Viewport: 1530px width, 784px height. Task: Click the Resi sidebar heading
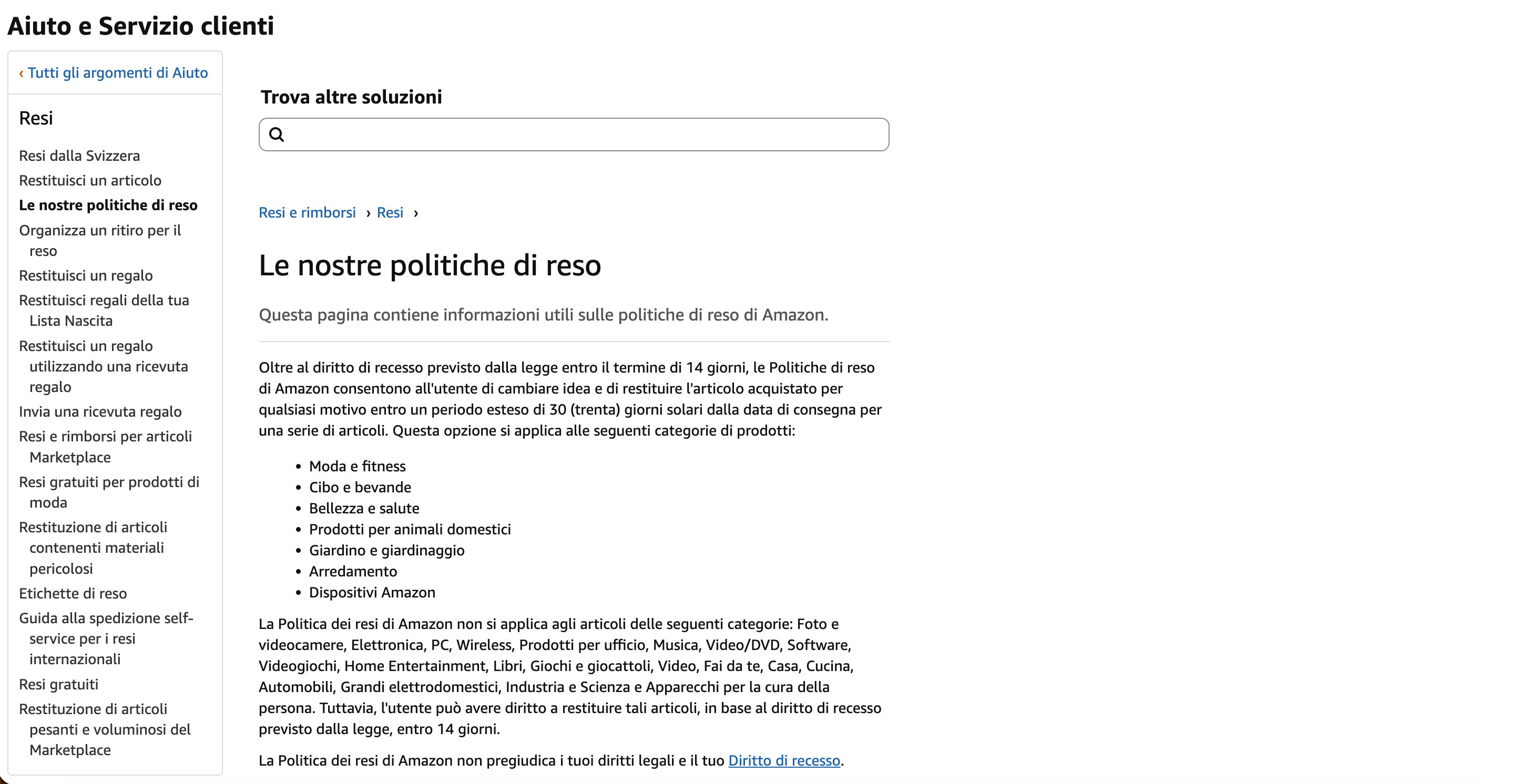pos(36,118)
